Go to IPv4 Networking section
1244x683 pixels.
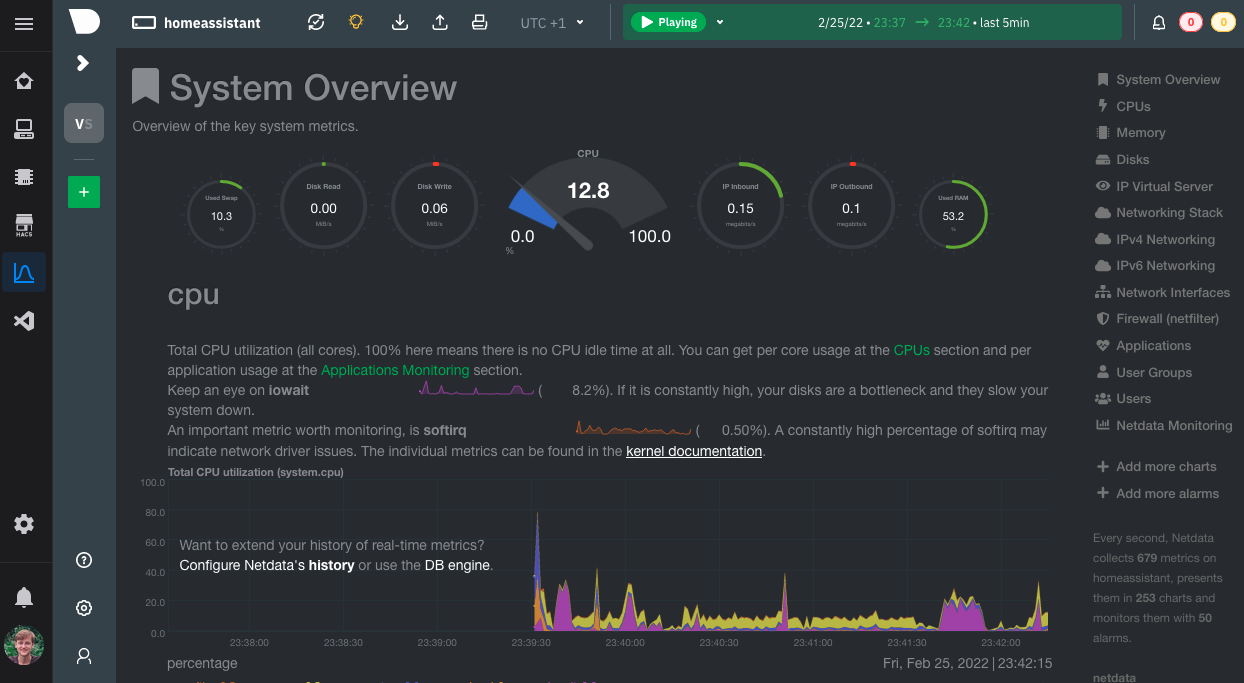coord(1155,239)
